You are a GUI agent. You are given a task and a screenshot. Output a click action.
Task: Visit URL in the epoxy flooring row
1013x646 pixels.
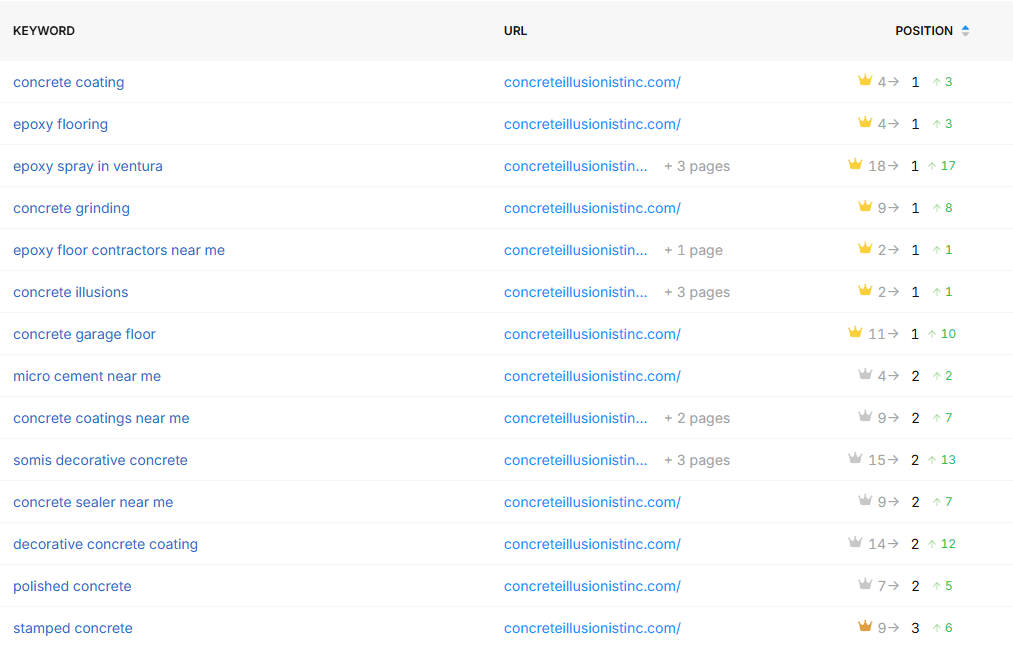tap(592, 124)
